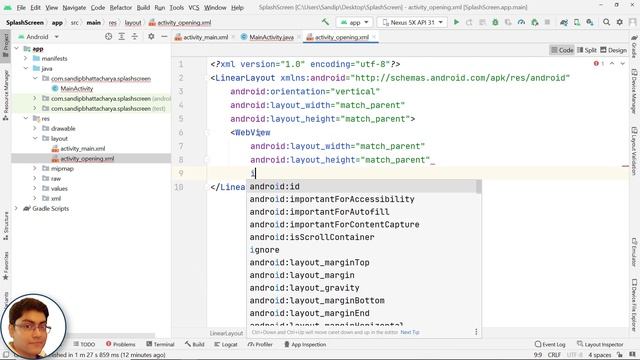Click Expand All in project panel
This screenshot has height=360, width=640.
click(122, 37)
